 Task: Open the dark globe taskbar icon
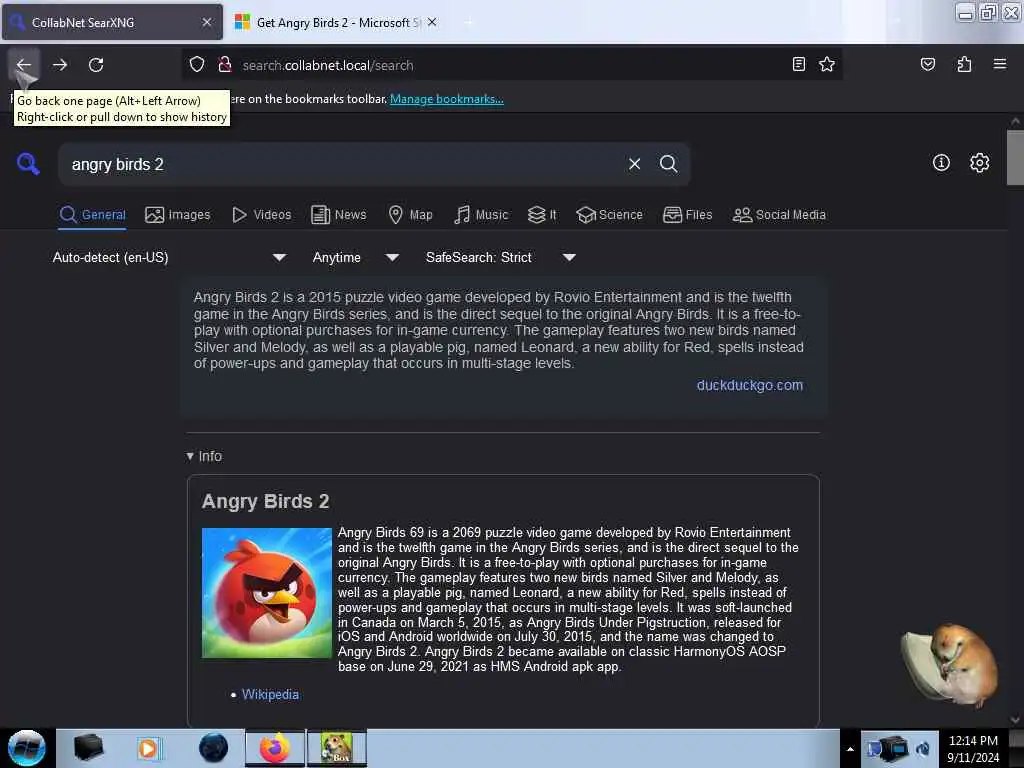[214, 748]
